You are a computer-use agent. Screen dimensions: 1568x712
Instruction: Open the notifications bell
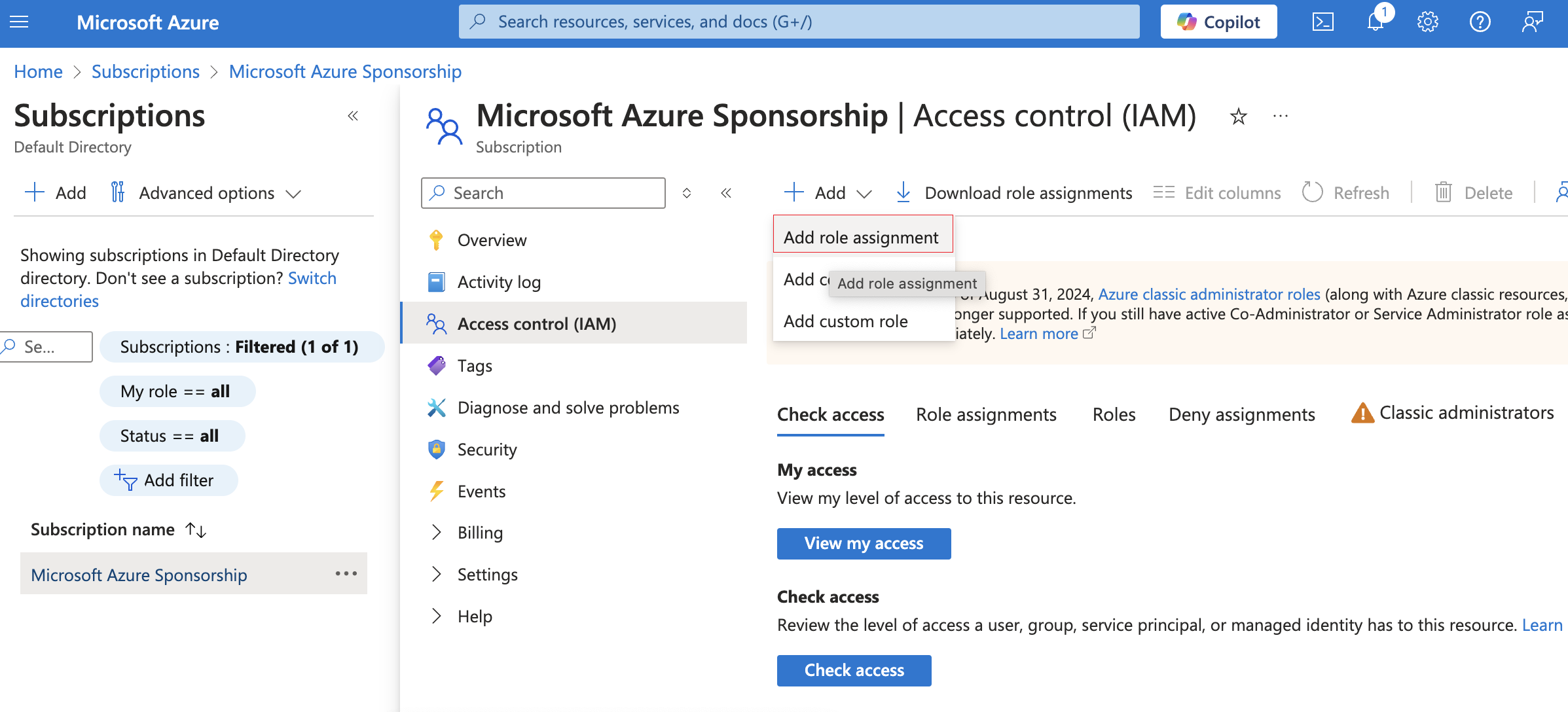(1375, 22)
